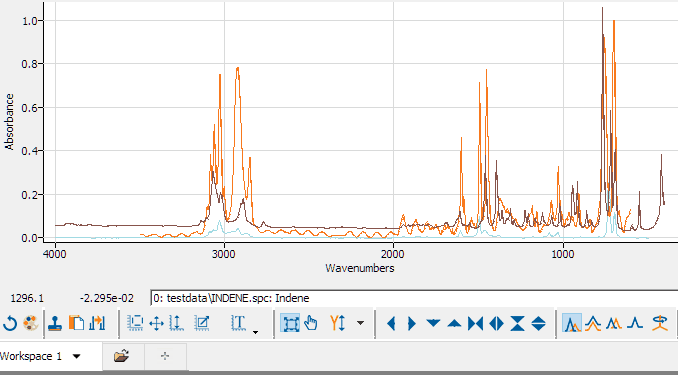Click the cursor Y readout -2.295e-02

(x=107, y=298)
